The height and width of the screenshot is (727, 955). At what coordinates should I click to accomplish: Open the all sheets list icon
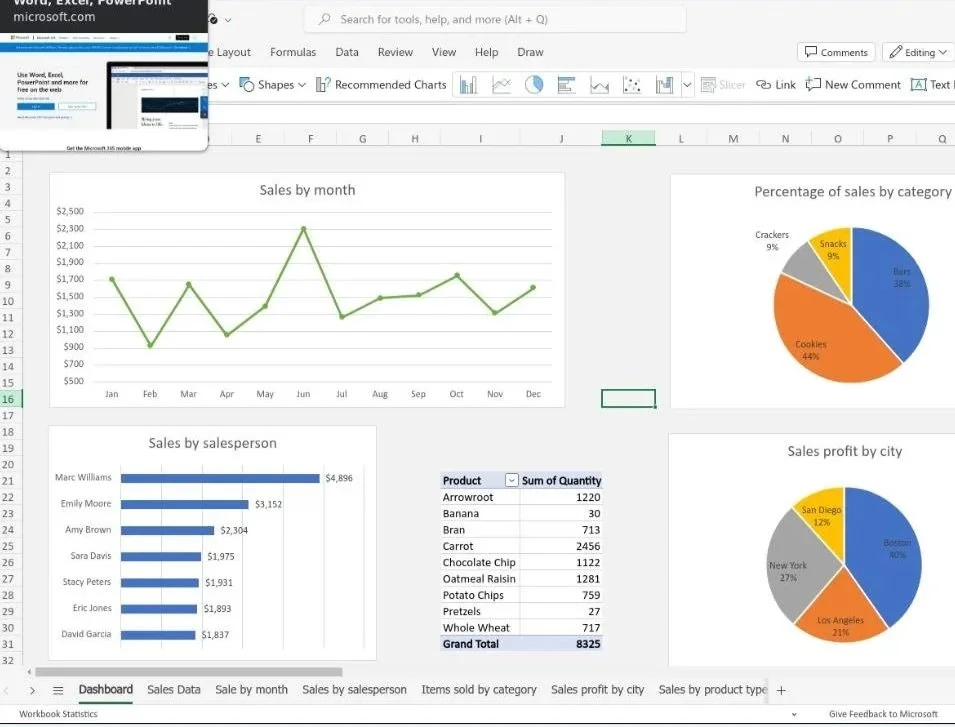(x=58, y=690)
